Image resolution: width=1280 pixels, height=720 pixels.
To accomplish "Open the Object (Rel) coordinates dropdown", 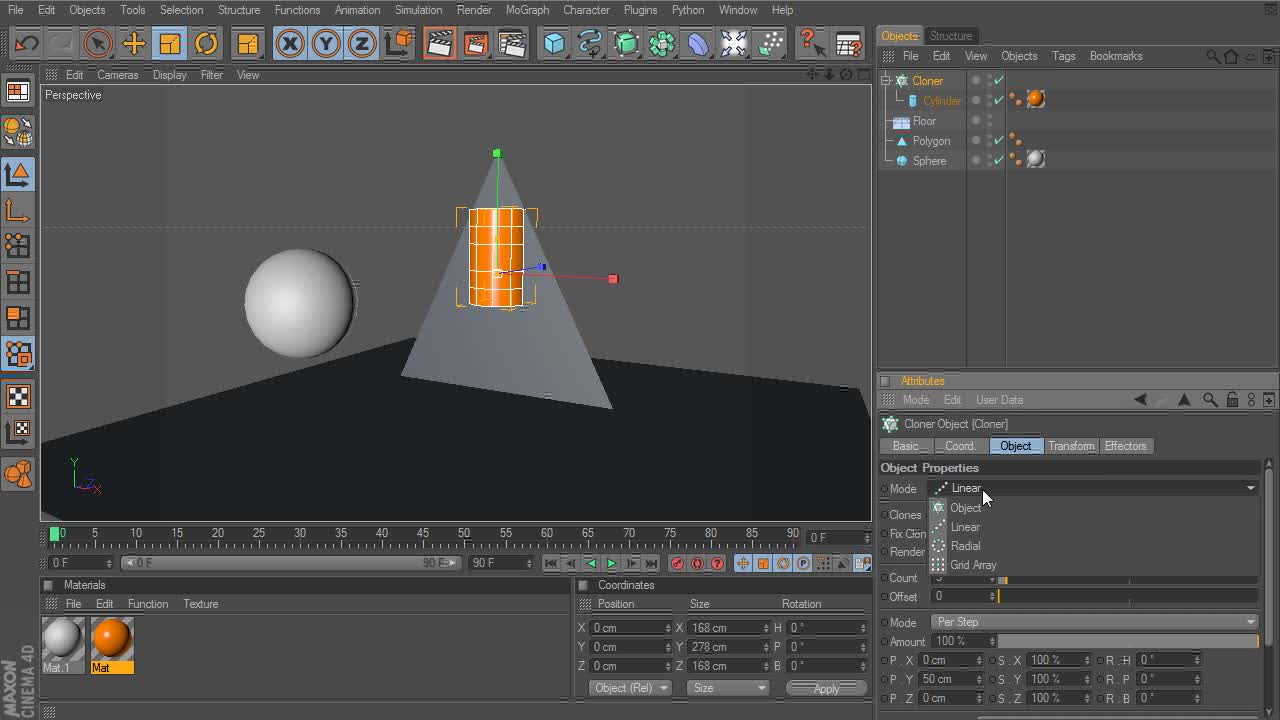I will click(x=630, y=688).
